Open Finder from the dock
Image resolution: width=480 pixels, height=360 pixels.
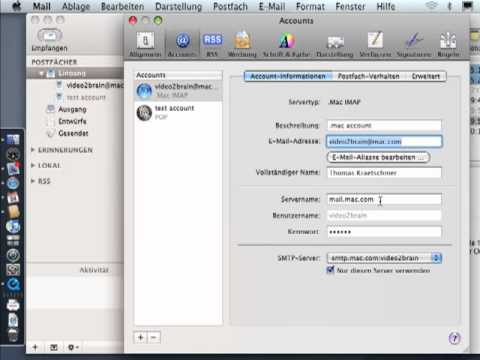coord(13,140)
